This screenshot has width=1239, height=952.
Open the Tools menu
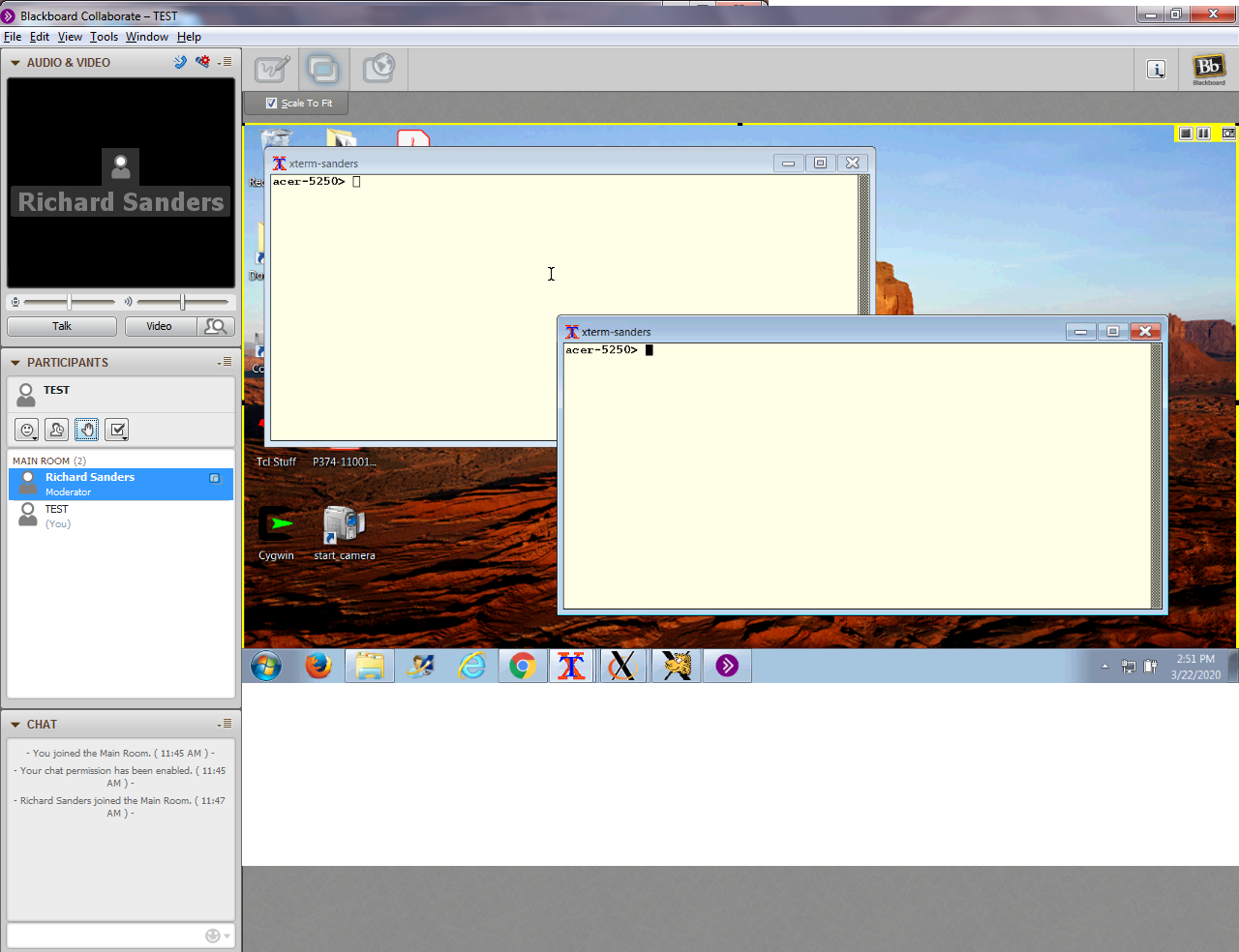104,37
